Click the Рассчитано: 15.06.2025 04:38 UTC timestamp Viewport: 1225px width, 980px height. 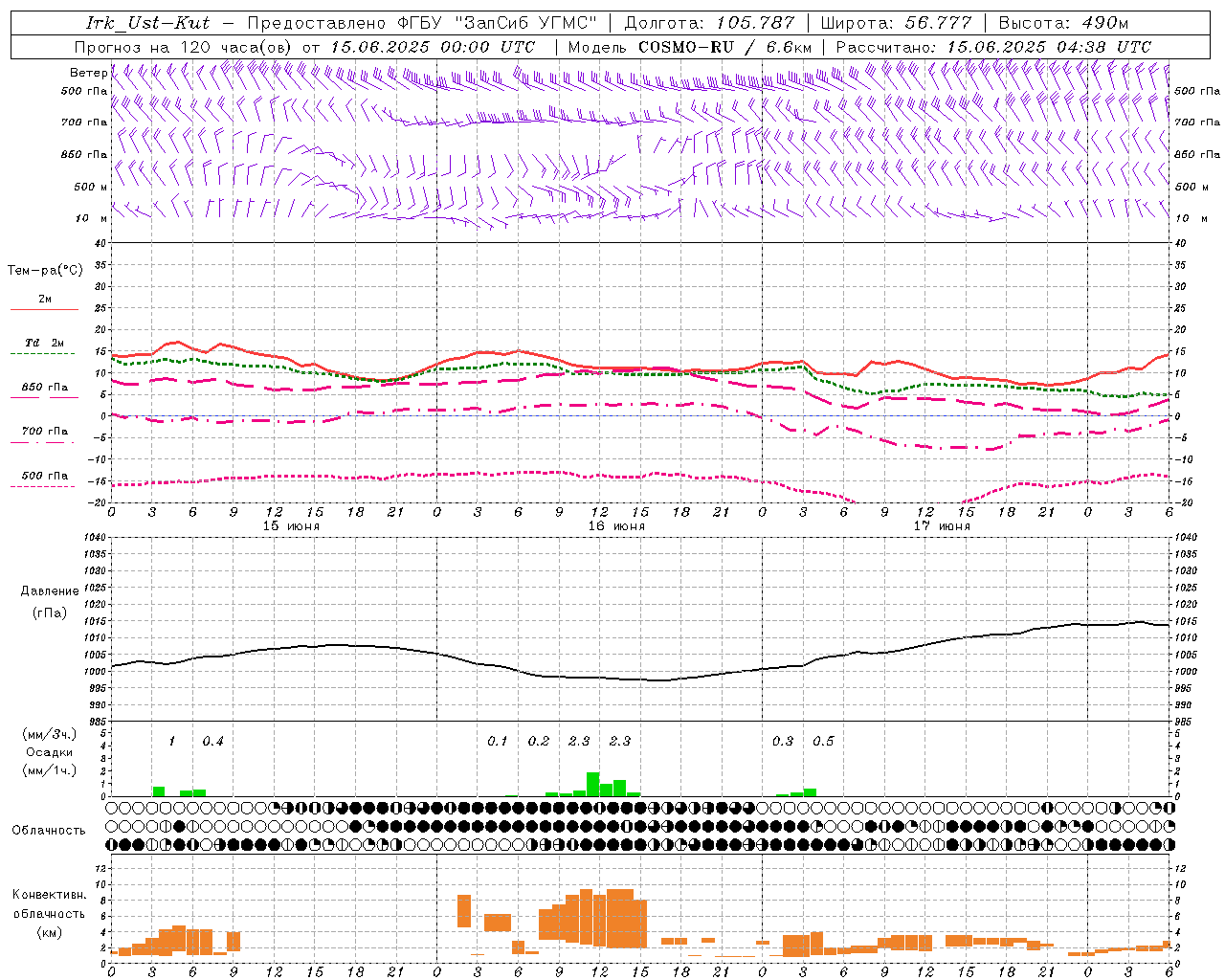pyautogui.click(x=993, y=47)
